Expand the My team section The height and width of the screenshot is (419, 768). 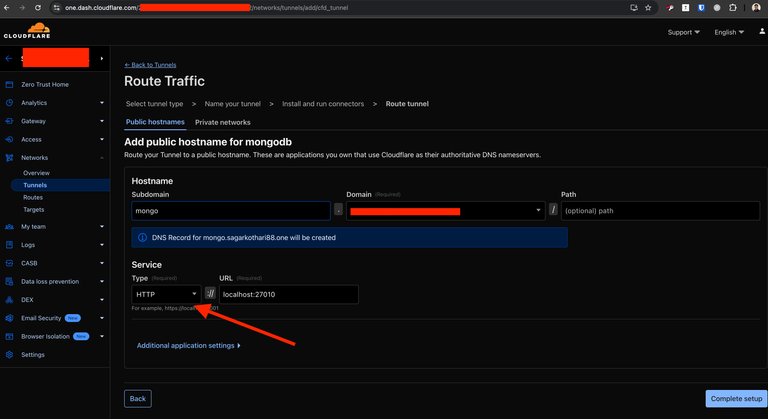[x=102, y=226]
